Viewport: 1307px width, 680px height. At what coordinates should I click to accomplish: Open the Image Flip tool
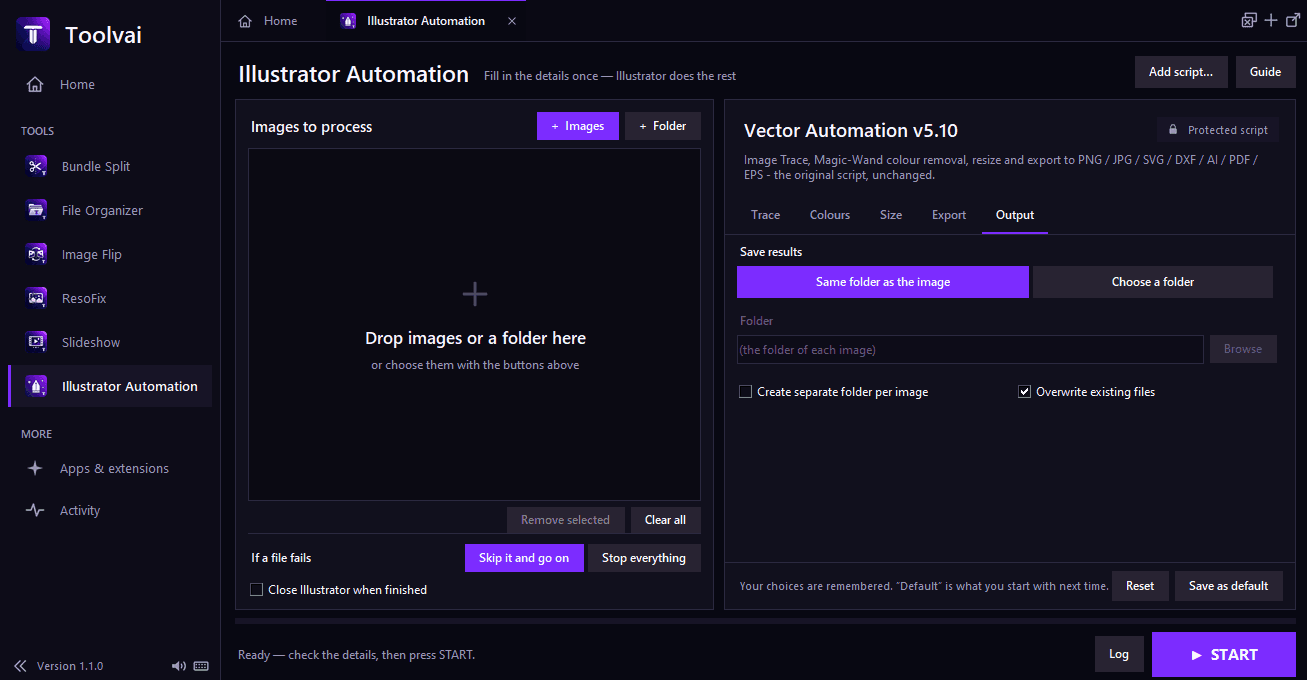110,254
